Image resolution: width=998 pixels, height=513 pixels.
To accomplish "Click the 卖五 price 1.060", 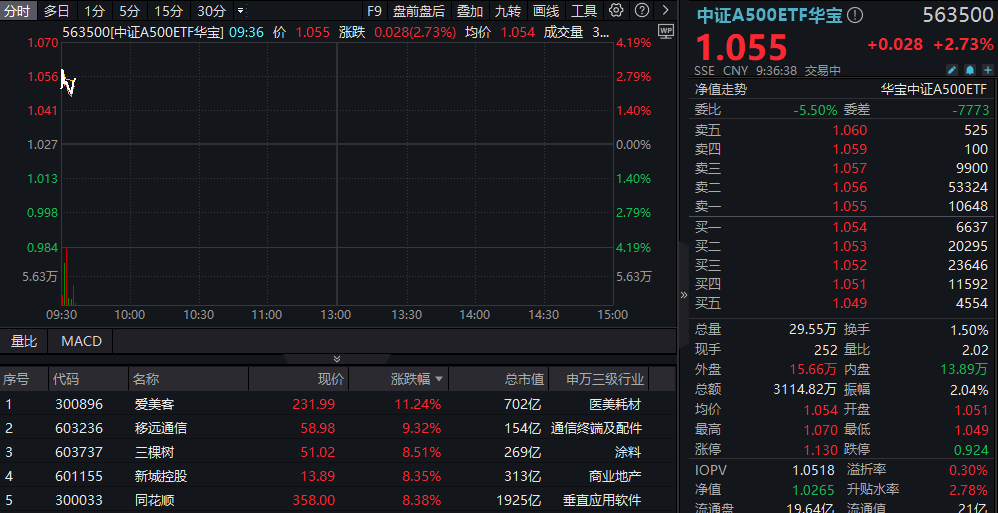I will (x=850, y=130).
